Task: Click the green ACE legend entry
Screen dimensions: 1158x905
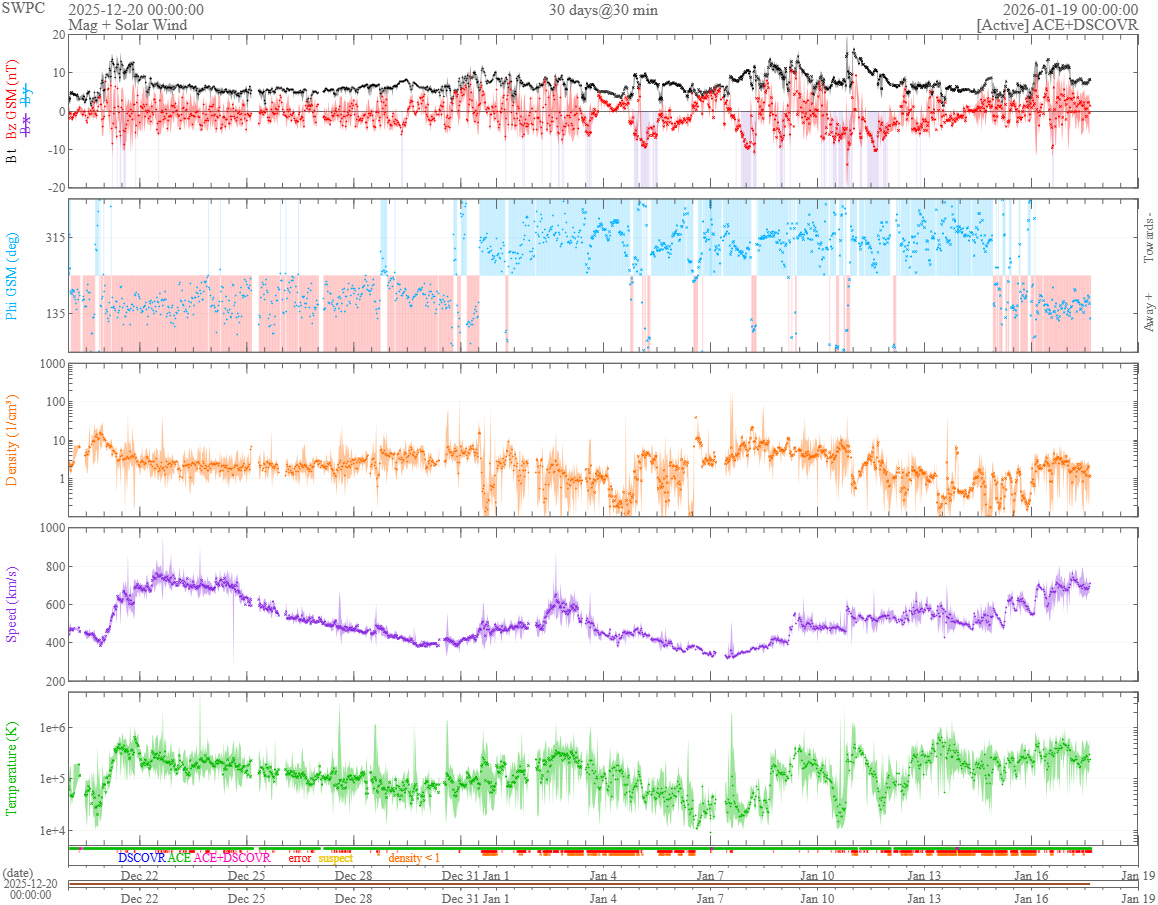Action: point(179,858)
